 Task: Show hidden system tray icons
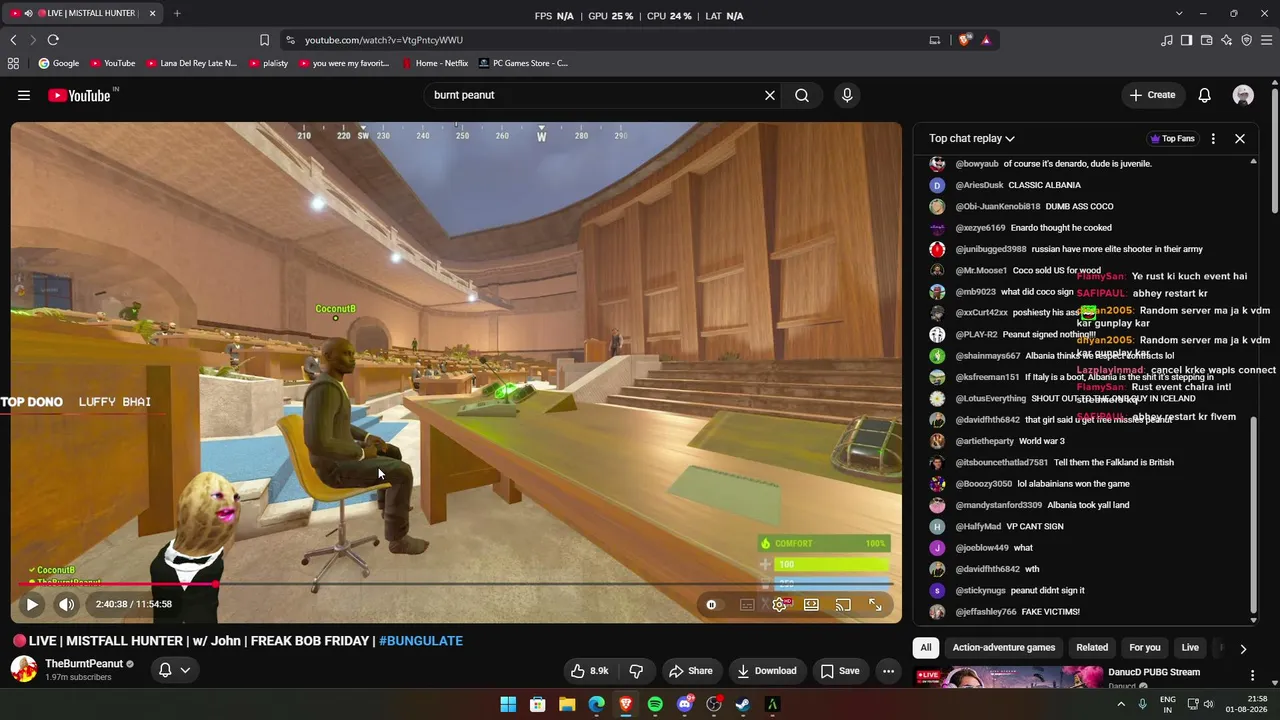tap(1121, 704)
